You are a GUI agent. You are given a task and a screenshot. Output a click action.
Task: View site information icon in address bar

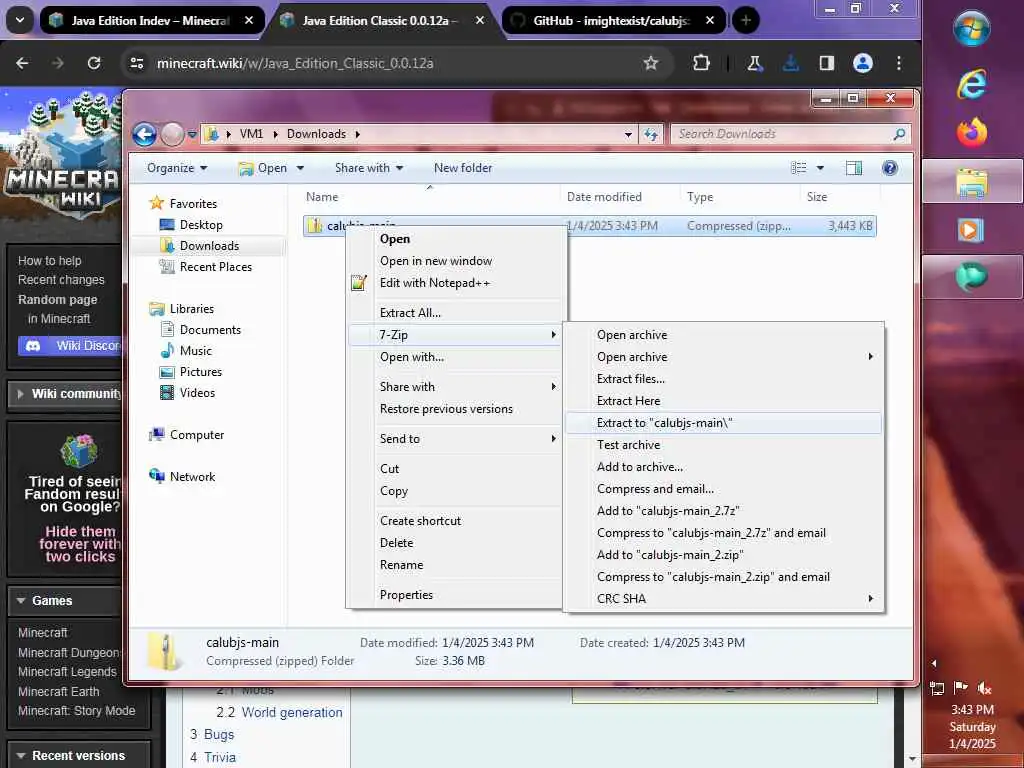click(136, 63)
